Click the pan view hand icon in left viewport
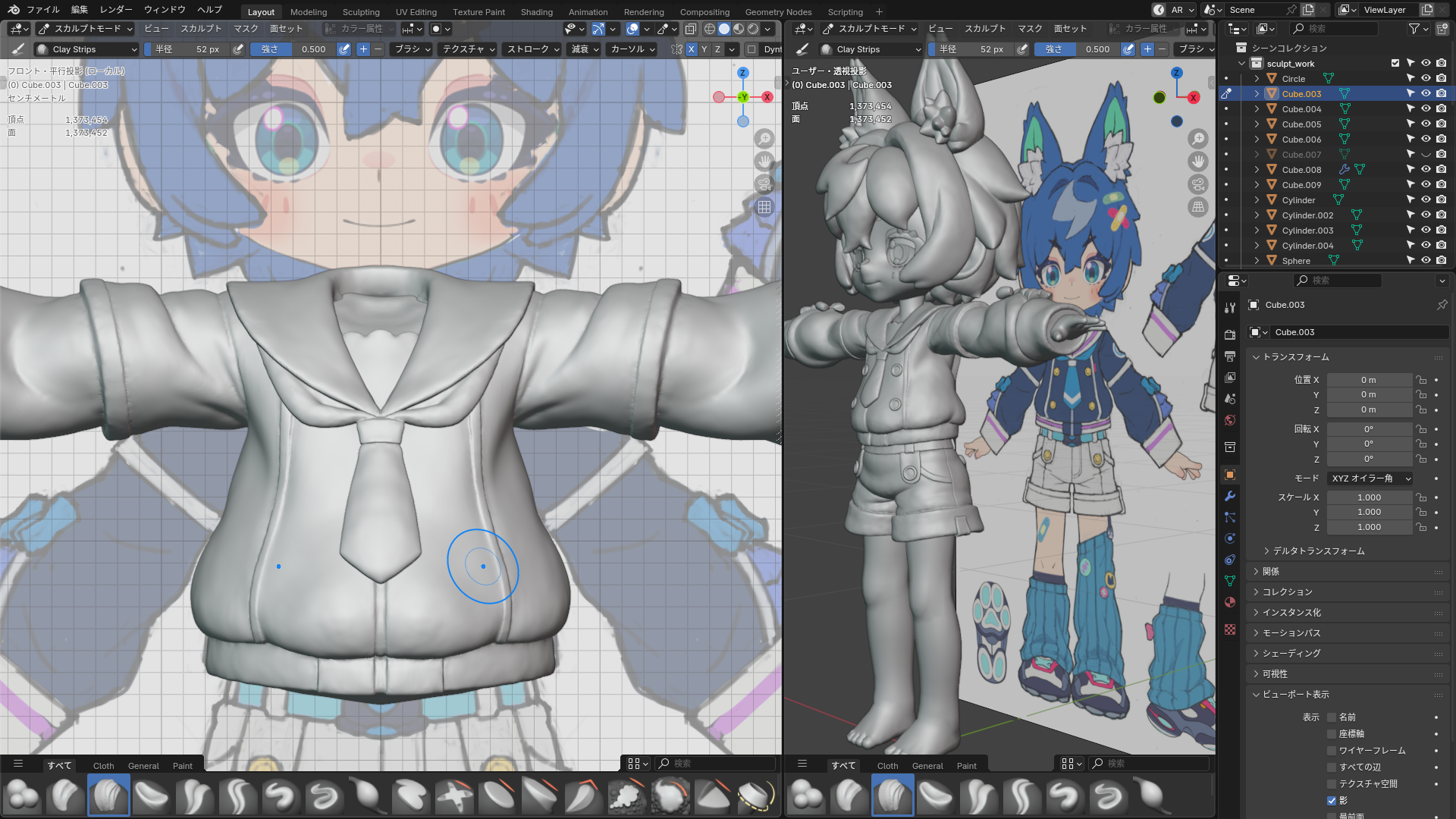This screenshot has width=1456, height=819. click(x=764, y=162)
